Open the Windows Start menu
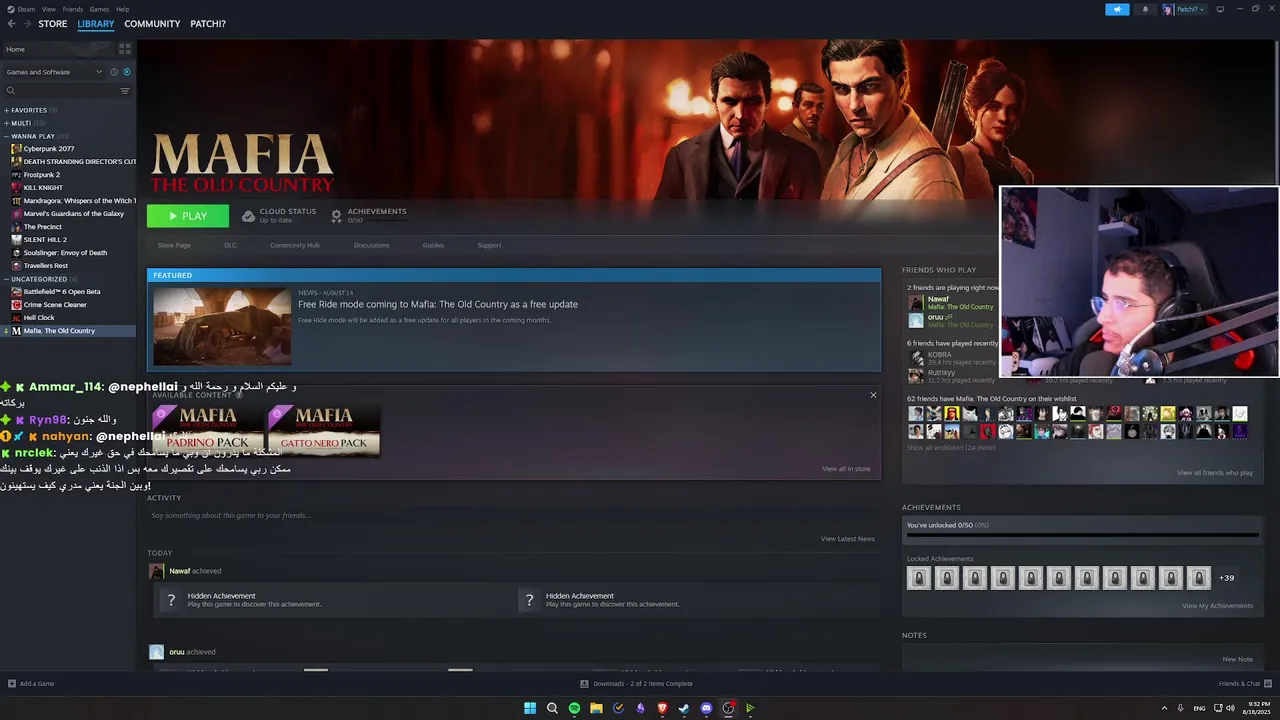 pos(530,708)
